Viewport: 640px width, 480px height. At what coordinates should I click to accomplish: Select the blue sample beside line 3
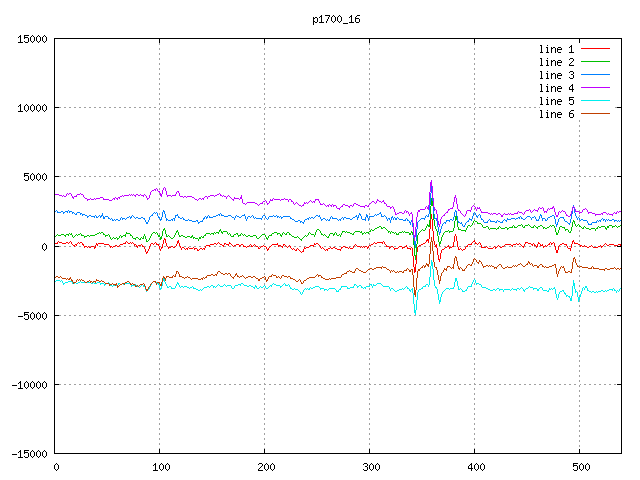pyautogui.click(x=596, y=75)
